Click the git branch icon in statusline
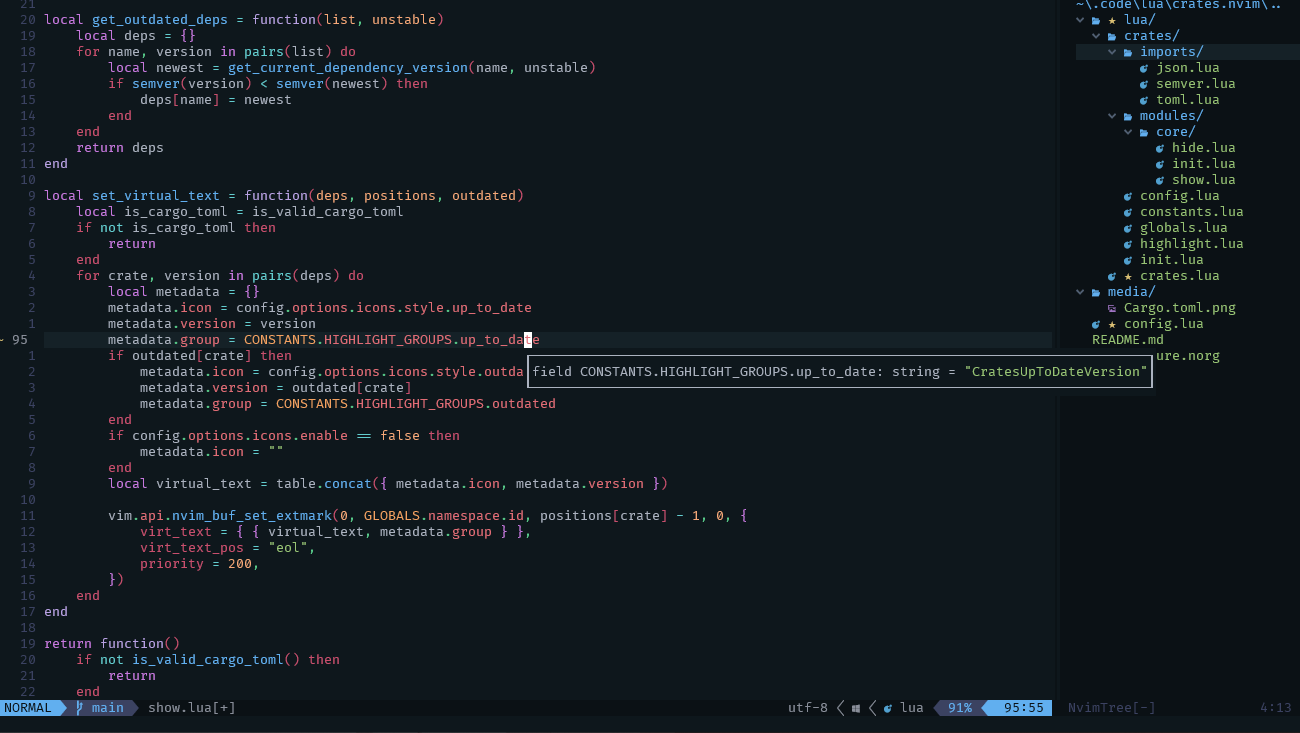 point(80,708)
